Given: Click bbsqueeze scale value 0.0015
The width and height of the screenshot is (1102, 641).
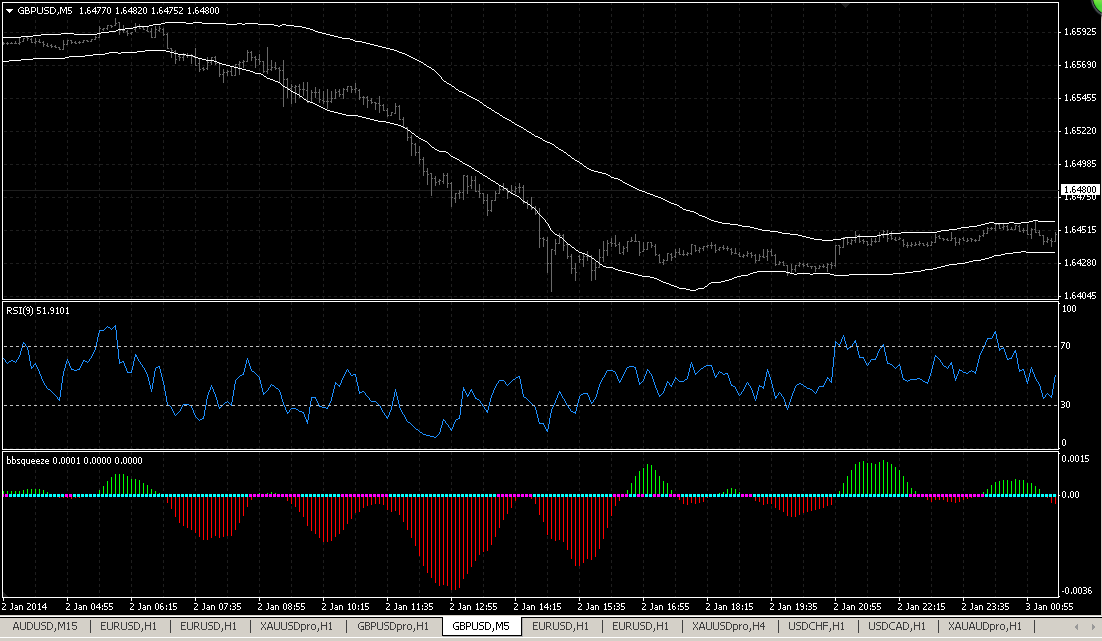Looking at the screenshot, I should pyautogui.click(x=1075, y=459).
